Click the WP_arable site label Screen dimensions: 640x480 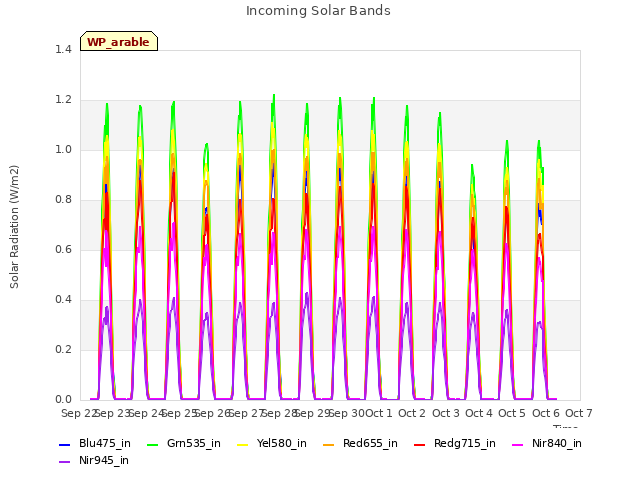(118, 42)
